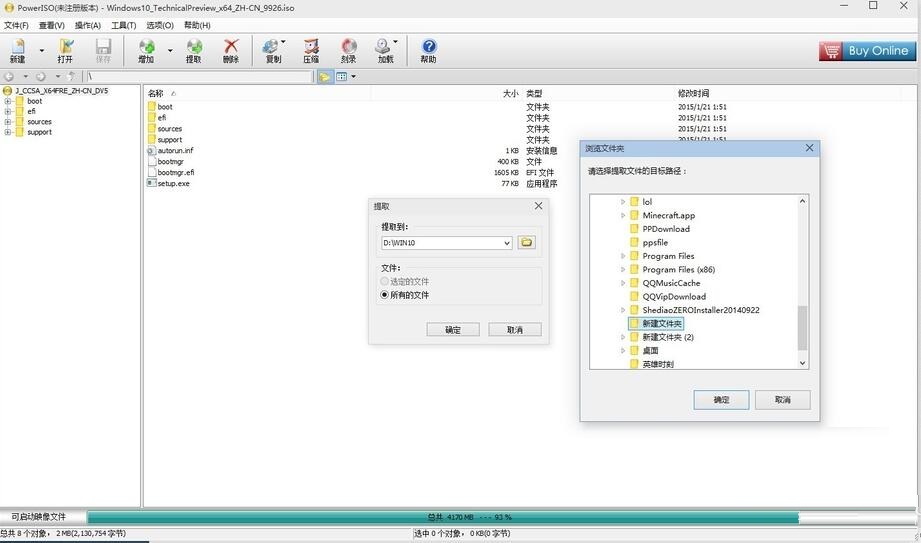921x543 pixels.
Task: Open the 查看(V) menu
Action: [x=52, y=25]
